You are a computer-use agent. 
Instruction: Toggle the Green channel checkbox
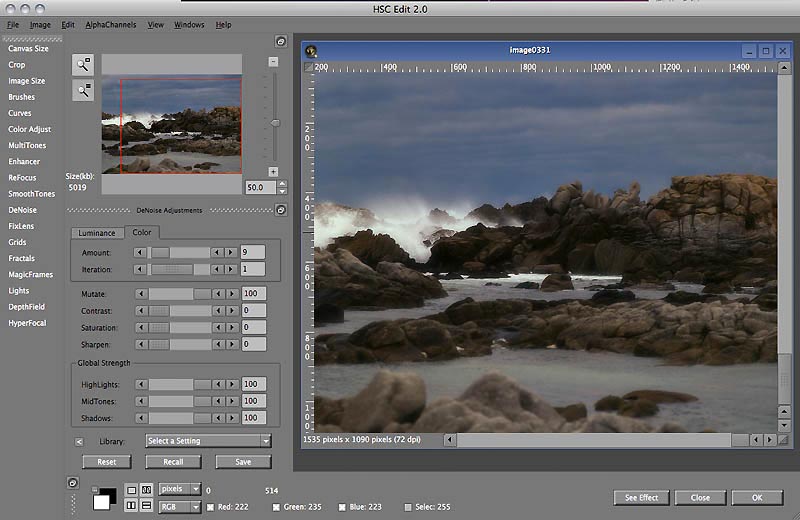[x=276, y=507]
